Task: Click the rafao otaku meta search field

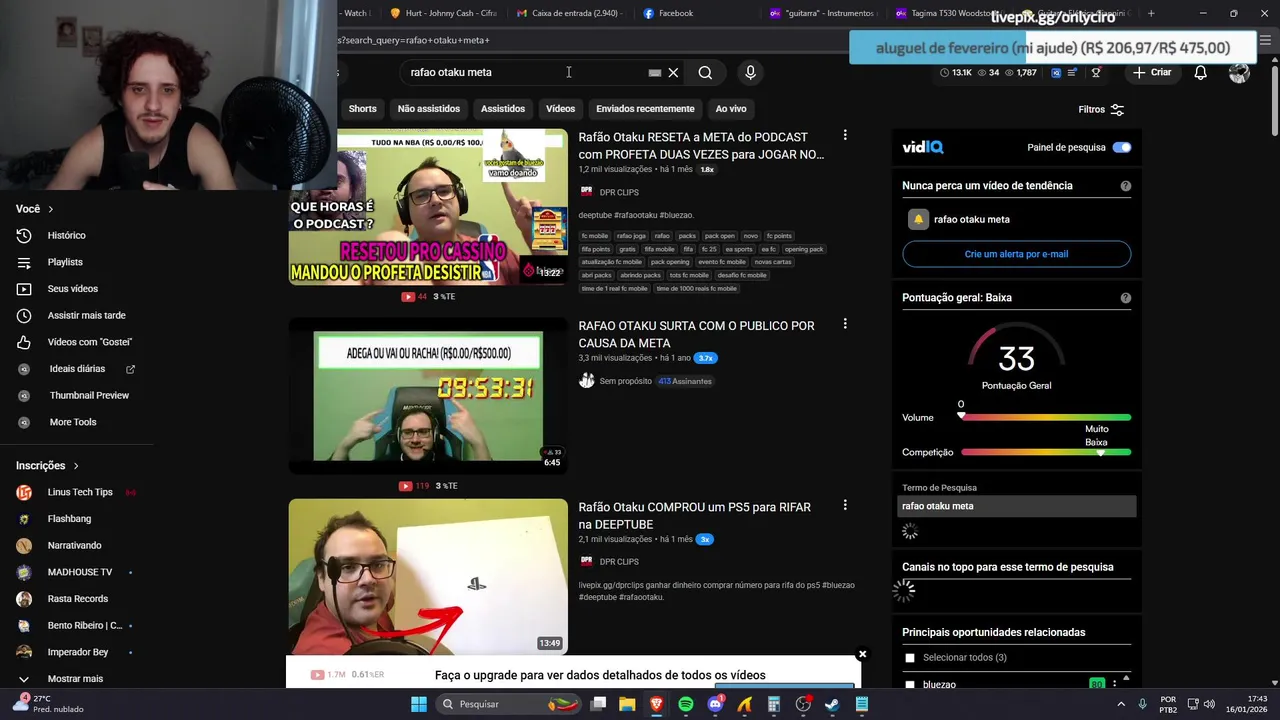Action: pos(525,72)
